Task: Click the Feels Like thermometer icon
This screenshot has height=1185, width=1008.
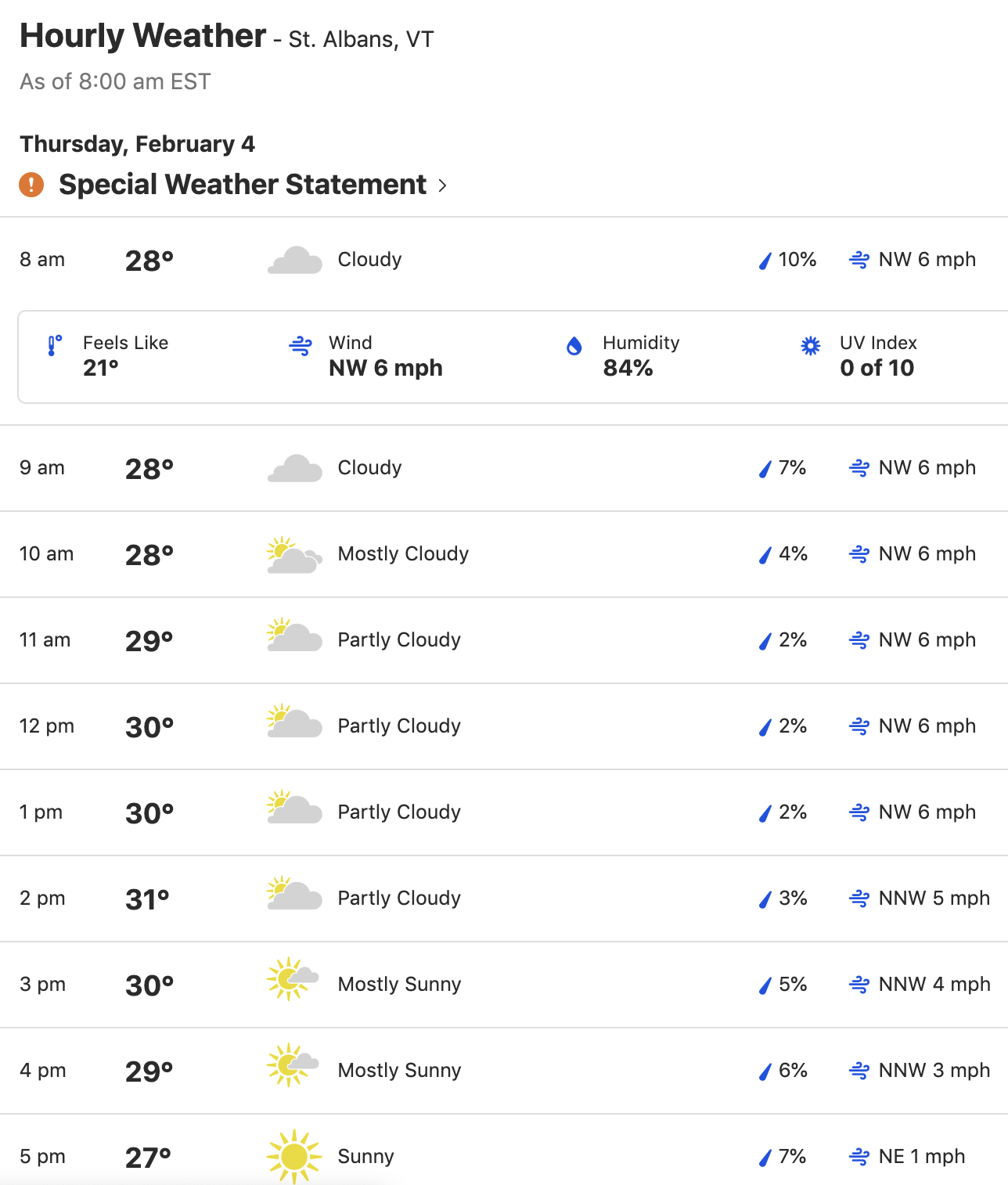Action: (x=54, y=346)
